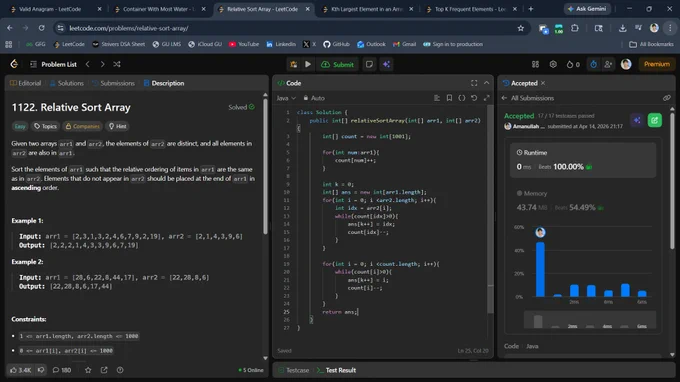The height and width of the screenshot is (382, 680).
Task: Open the help question mark icon
Action: (120, 370)
